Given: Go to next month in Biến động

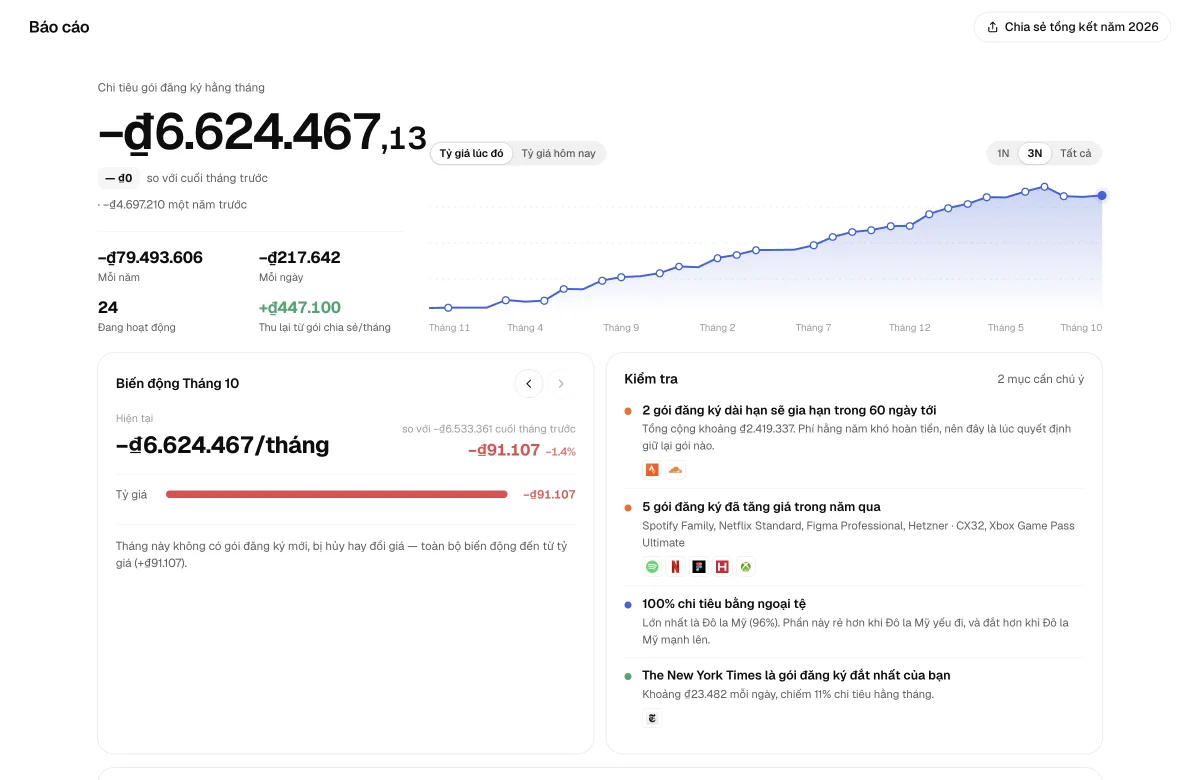Looking at the screenshot, I should (561, 383).
